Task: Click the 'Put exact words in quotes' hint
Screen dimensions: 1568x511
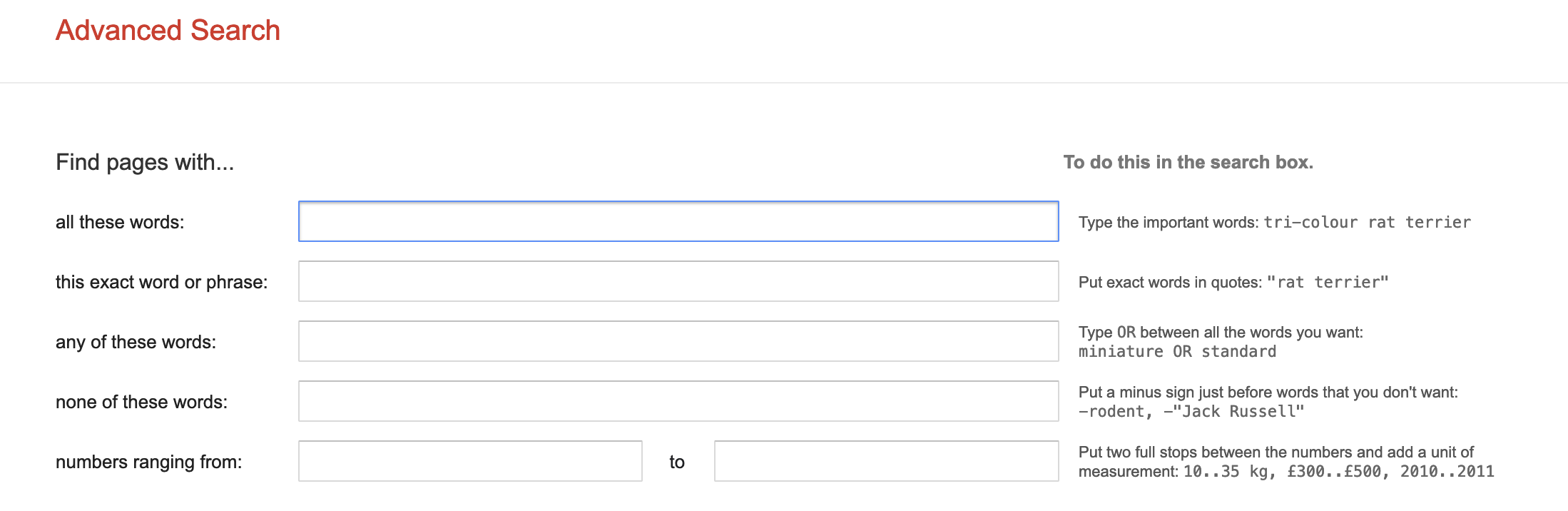Action: (x=1170, y=281)
